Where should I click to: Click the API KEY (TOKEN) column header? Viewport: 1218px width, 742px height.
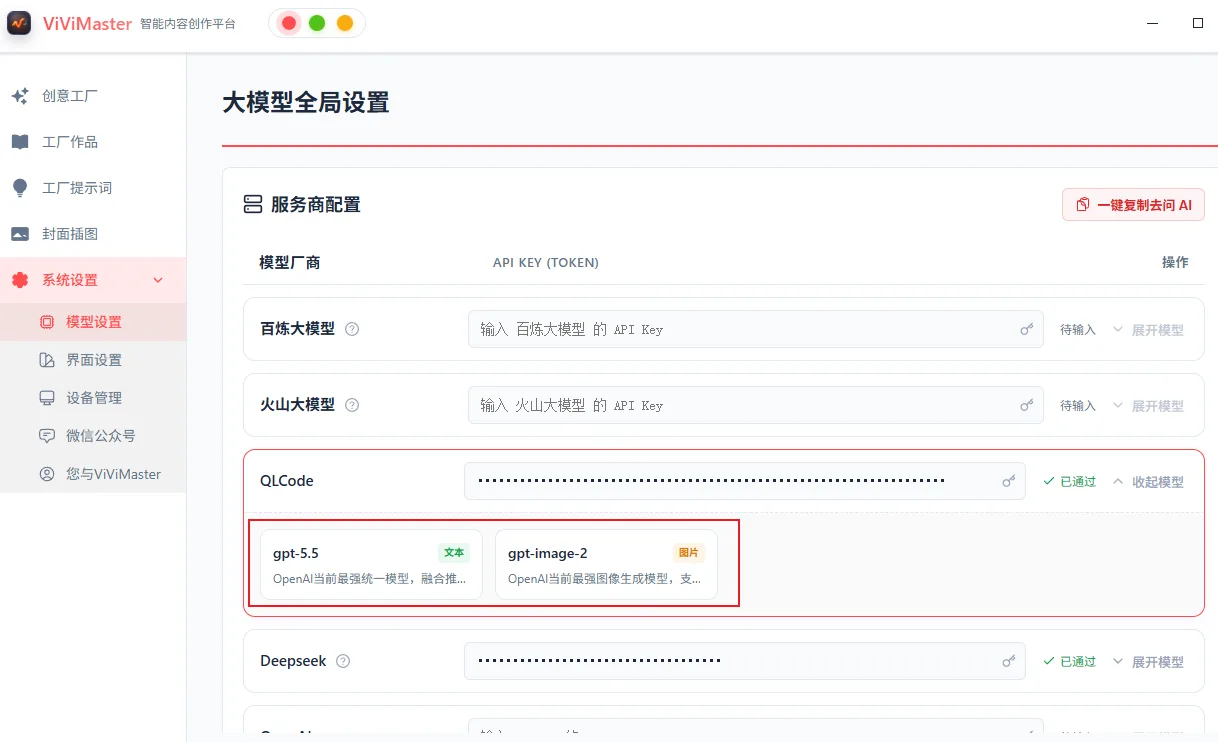[x=546, y=263]
